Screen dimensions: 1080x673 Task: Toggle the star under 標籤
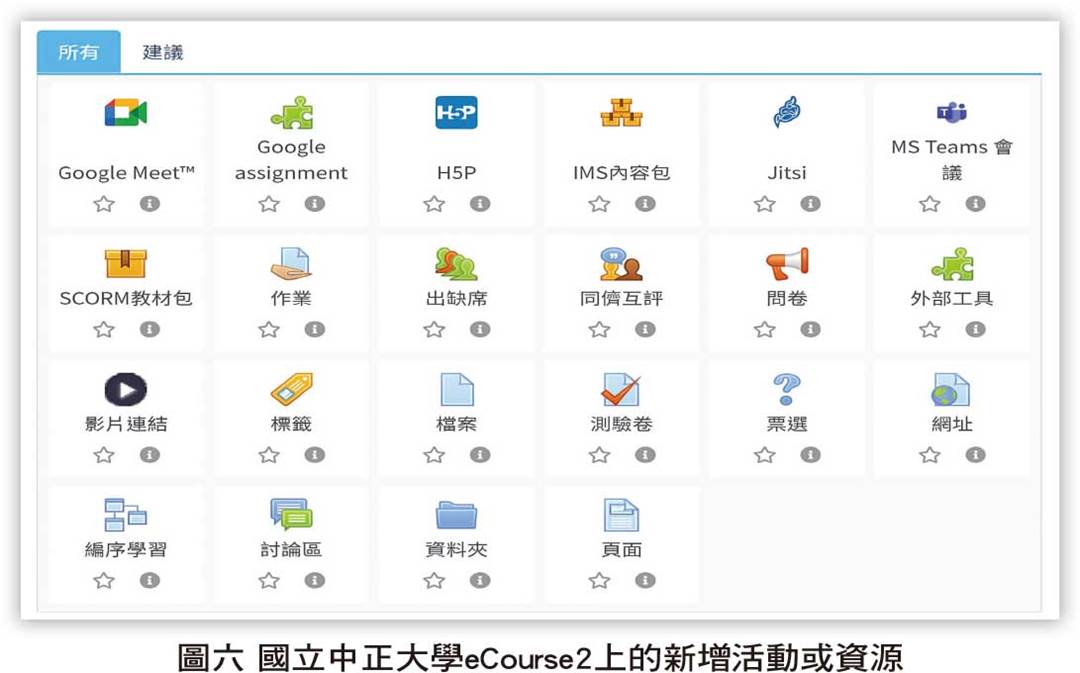tap(269, 455)
